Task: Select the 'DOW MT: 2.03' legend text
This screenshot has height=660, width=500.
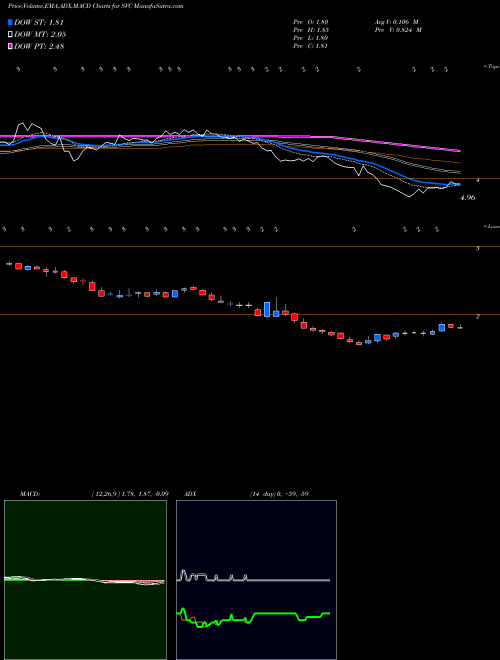Action: tap(40, 35)
